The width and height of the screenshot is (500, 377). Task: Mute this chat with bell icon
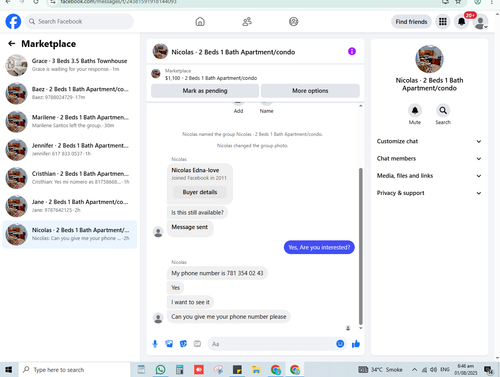tap(415, 110)
